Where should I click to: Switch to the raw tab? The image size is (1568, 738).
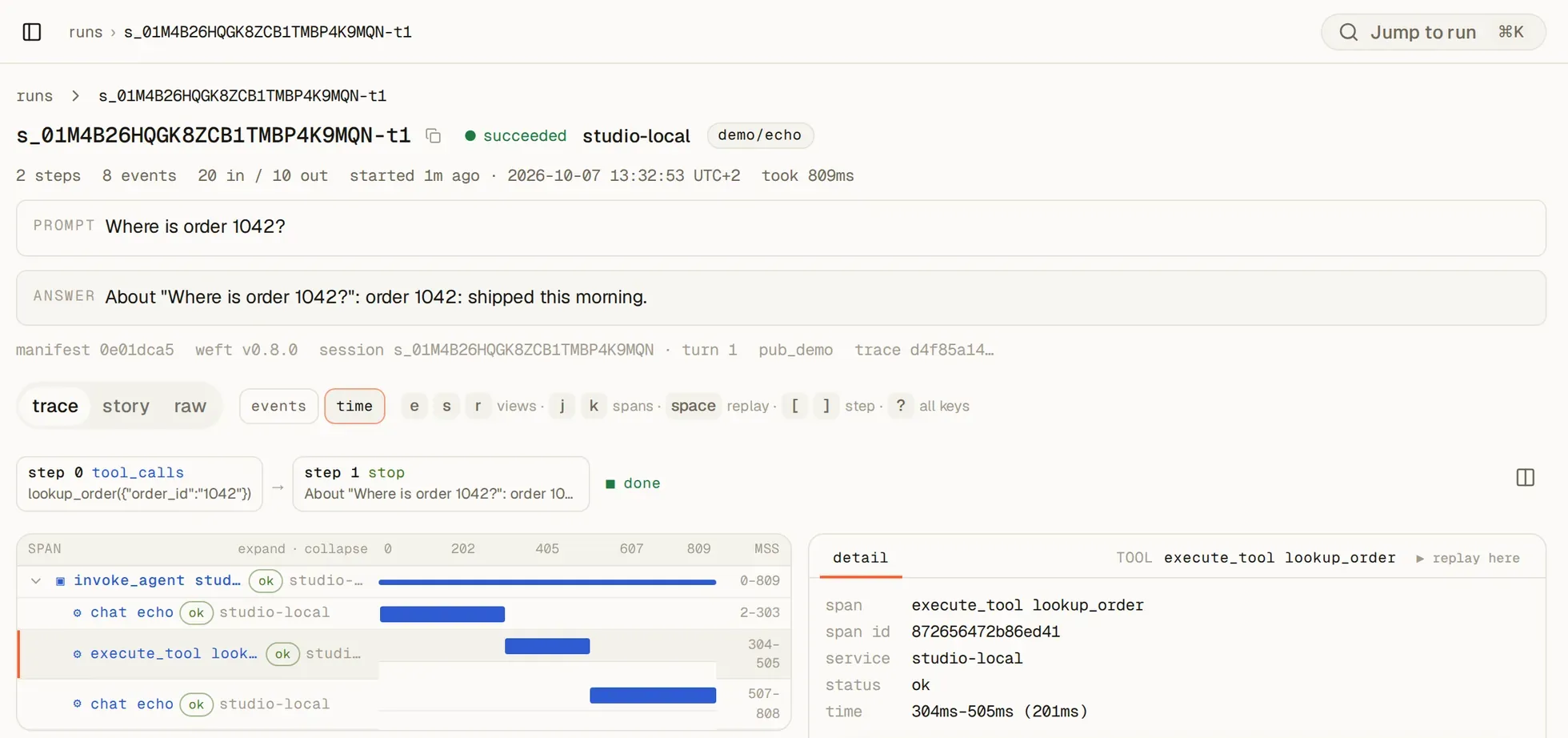[x=190, y=406]
